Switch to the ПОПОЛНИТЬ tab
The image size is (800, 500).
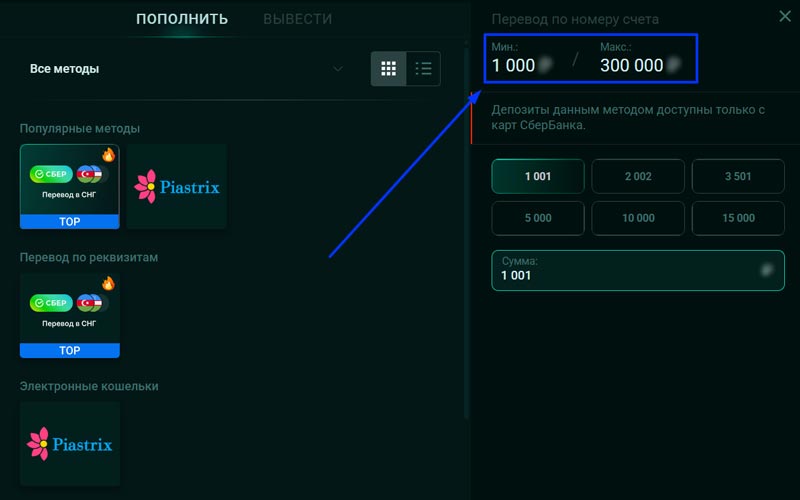coord(182,19)
